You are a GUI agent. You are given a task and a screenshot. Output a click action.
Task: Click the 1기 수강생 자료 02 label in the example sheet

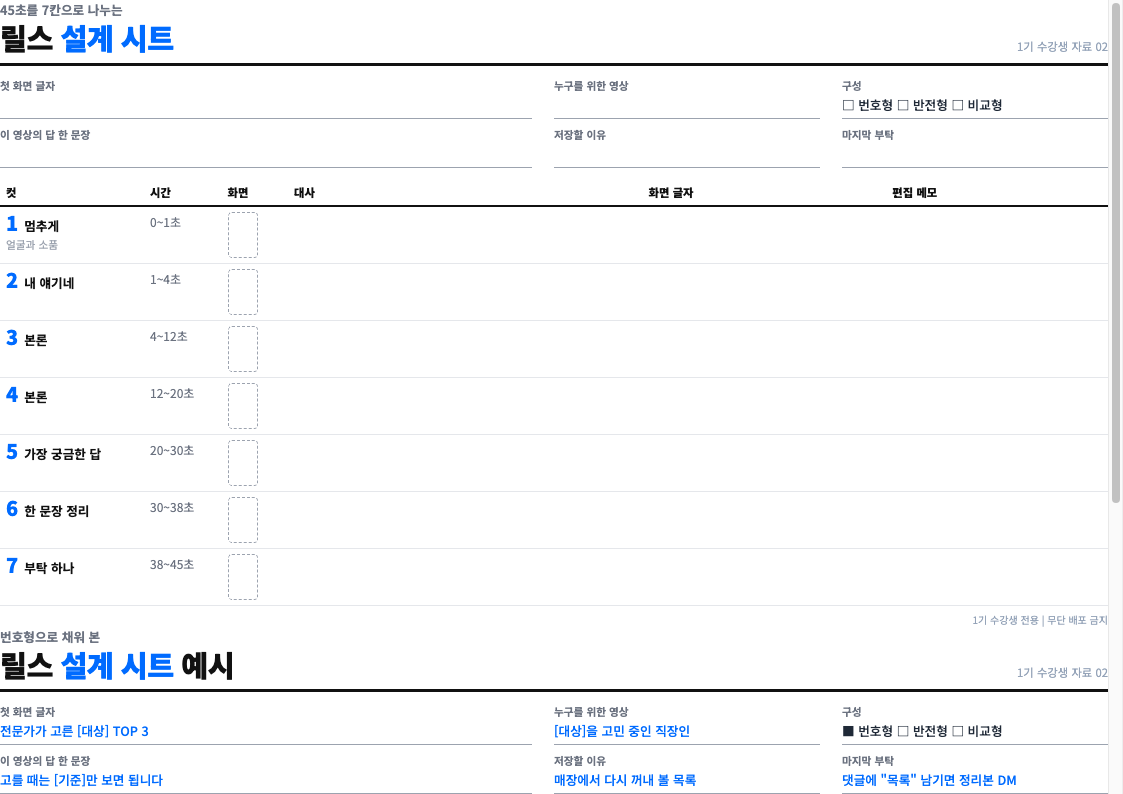1062,672
